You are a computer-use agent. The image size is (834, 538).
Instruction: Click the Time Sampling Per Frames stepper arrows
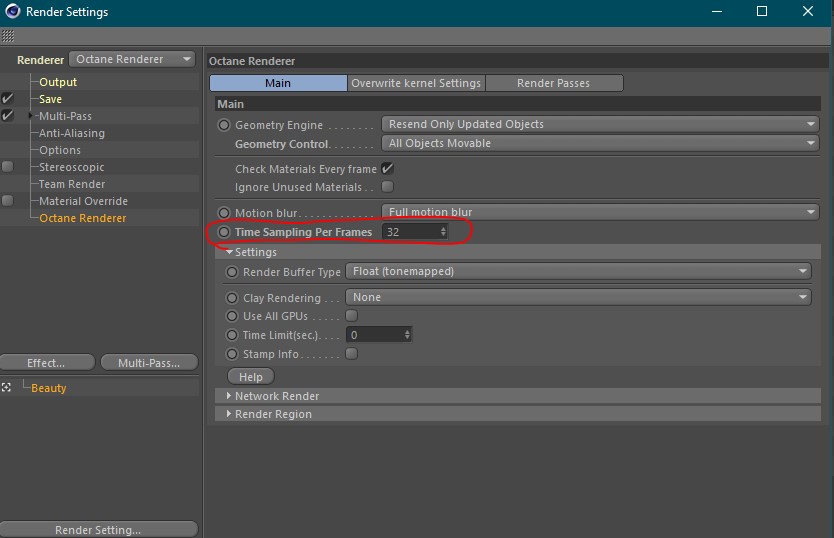[443, 232]
